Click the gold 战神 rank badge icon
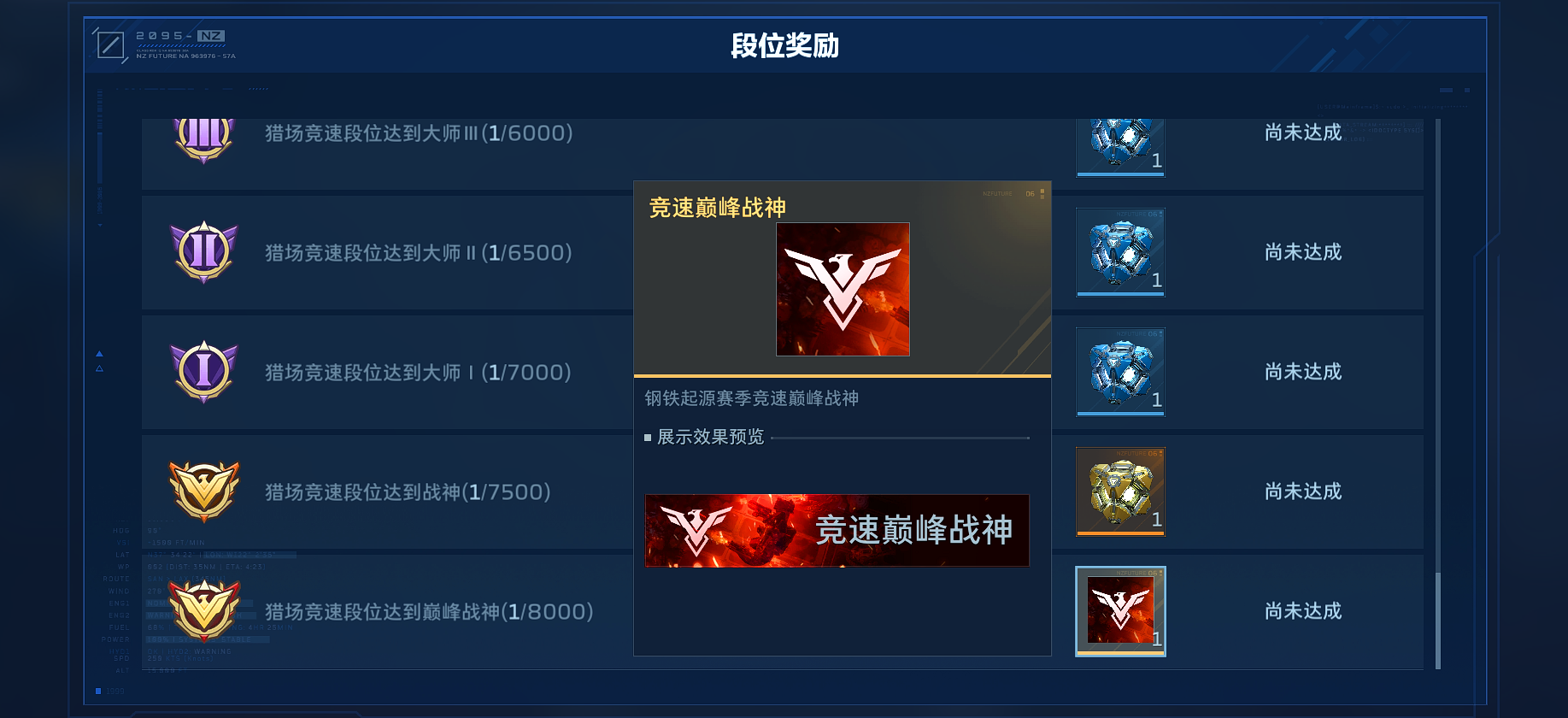This screenshot has width=1568, height=718. coord(204,491)
